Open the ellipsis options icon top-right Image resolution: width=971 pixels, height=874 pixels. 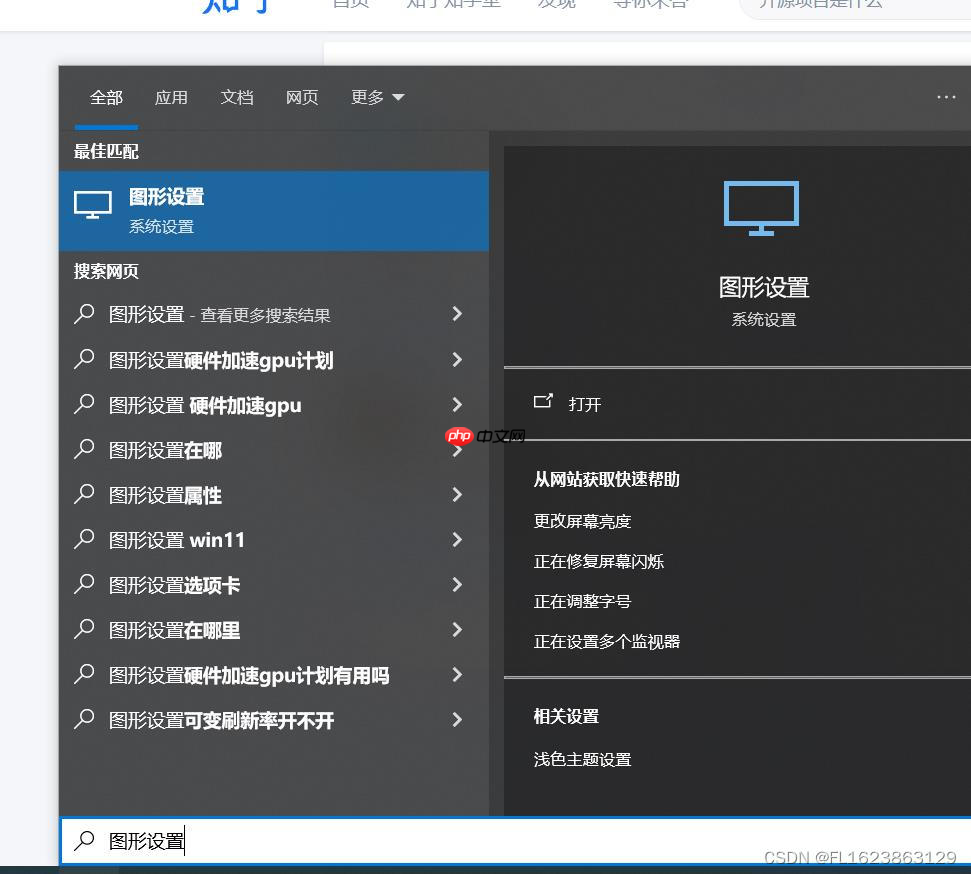tap(946, 97)
